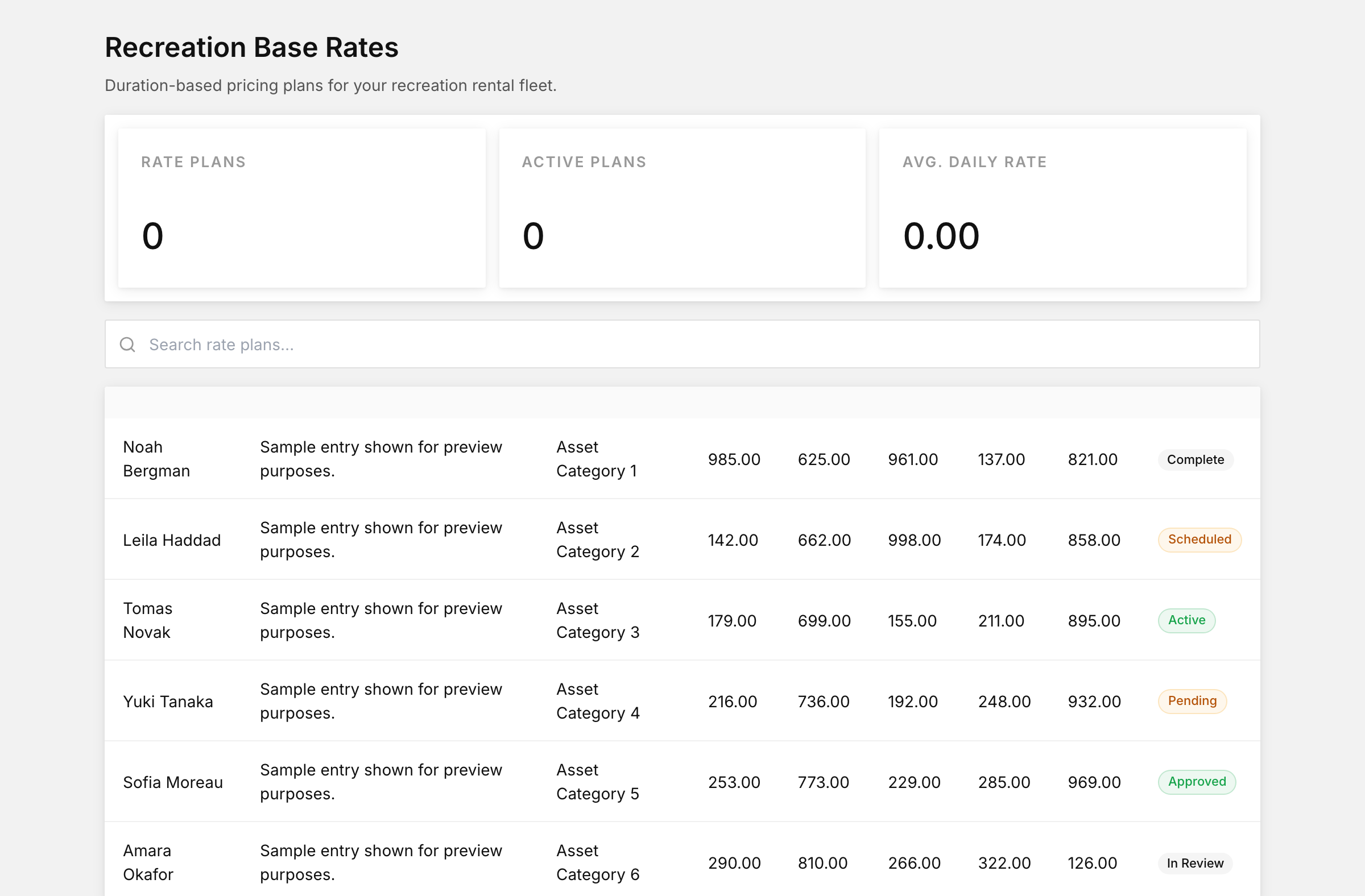Click the 773.00 rate value
The width and height of the screenshot is (1365, 896).
[824, 782]
